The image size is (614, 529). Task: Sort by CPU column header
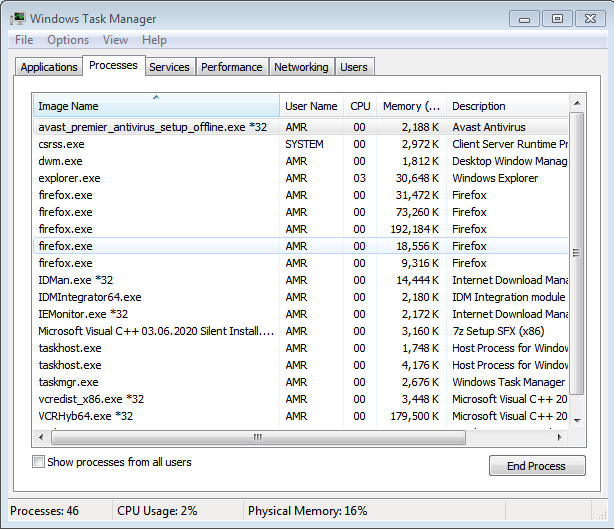[360, 106]
